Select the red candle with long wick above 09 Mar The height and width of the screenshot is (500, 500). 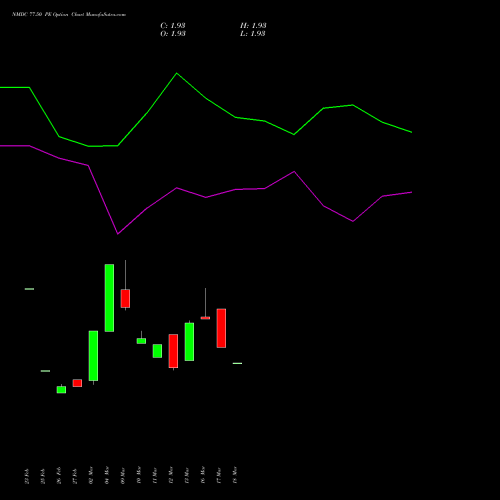pyautogui.click(x=125, y=298)
